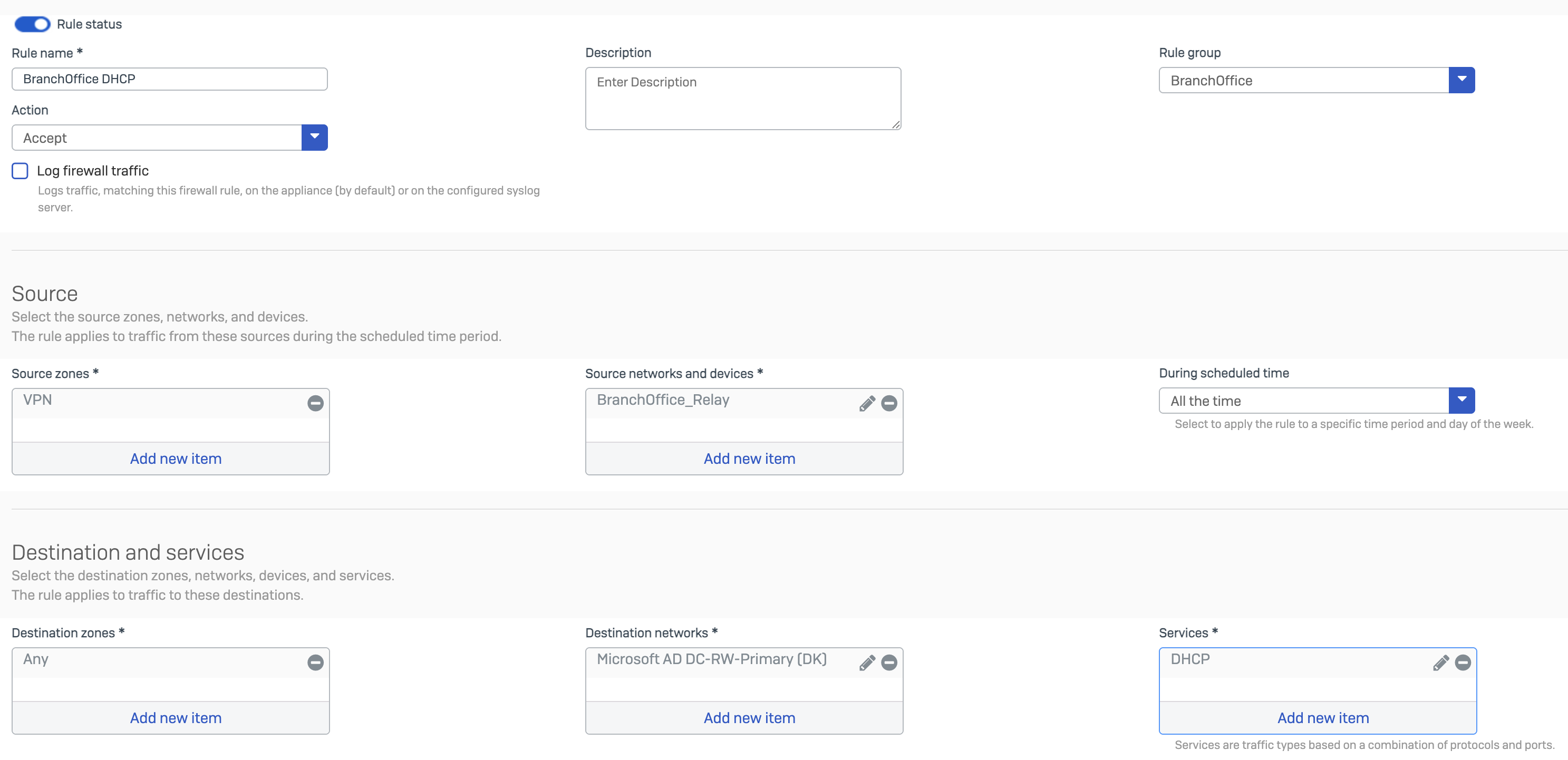This screenshot has height=760, width=1568.
Task: Remove VPN from Source zones
Action: pos(315,403)
